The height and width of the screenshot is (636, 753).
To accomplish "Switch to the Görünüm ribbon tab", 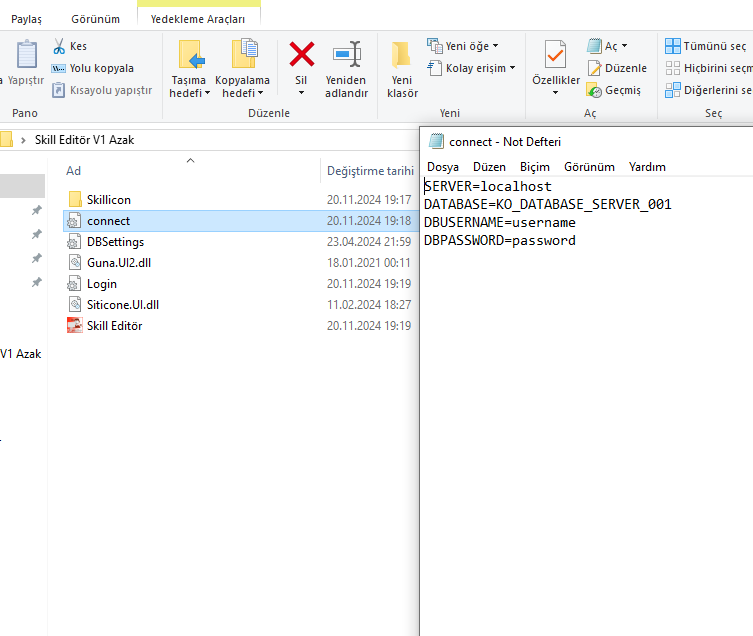I will [x=95, y=19].
